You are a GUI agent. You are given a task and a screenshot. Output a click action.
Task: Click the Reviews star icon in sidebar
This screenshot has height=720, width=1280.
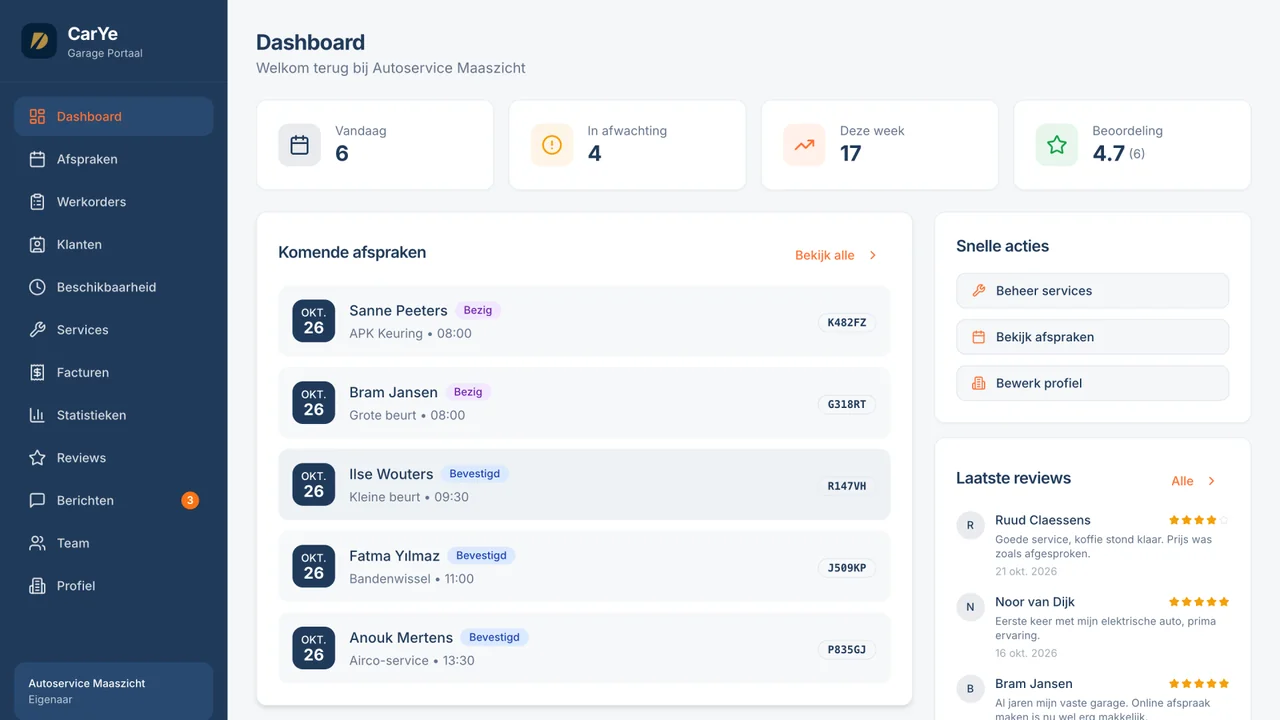click(x=37, y=458)
